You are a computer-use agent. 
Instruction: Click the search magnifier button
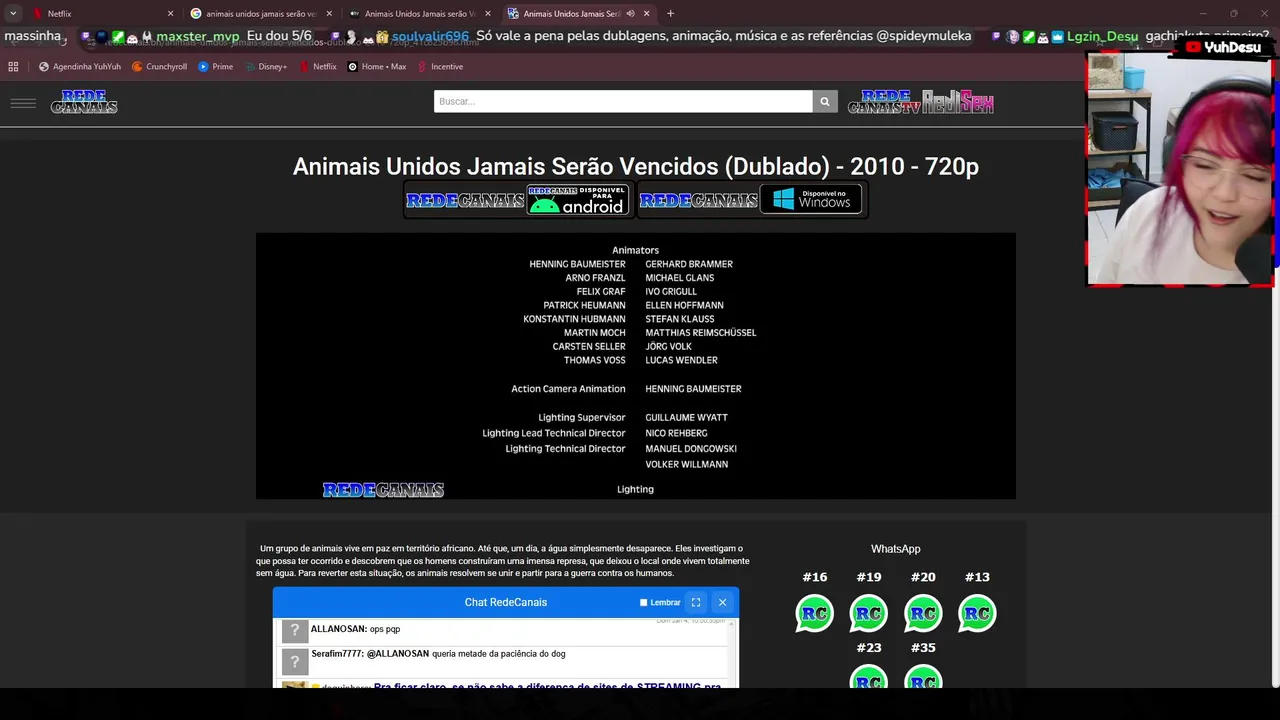click(825, 101)
